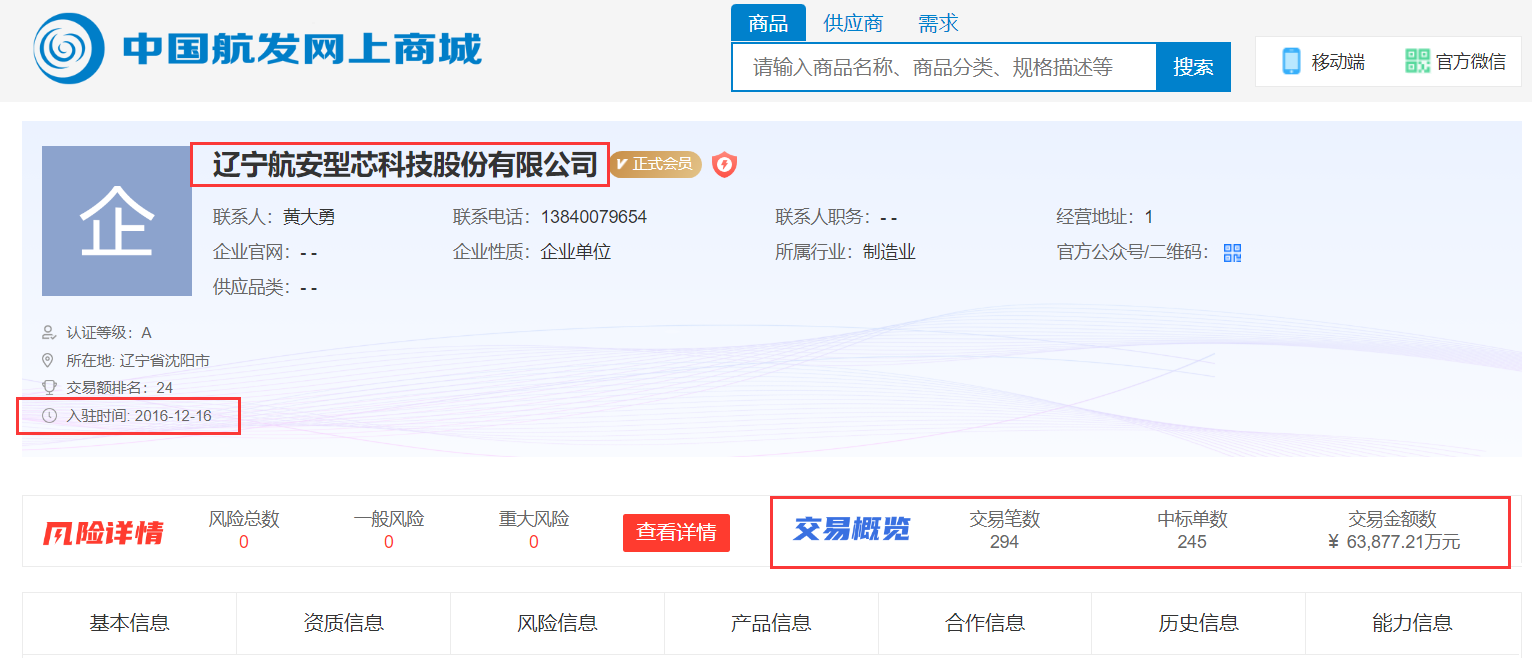Open the 官方公众号/二维码 QR code icon
The height and width of the screenshot is (658, 1532).
click(1232, 252)
